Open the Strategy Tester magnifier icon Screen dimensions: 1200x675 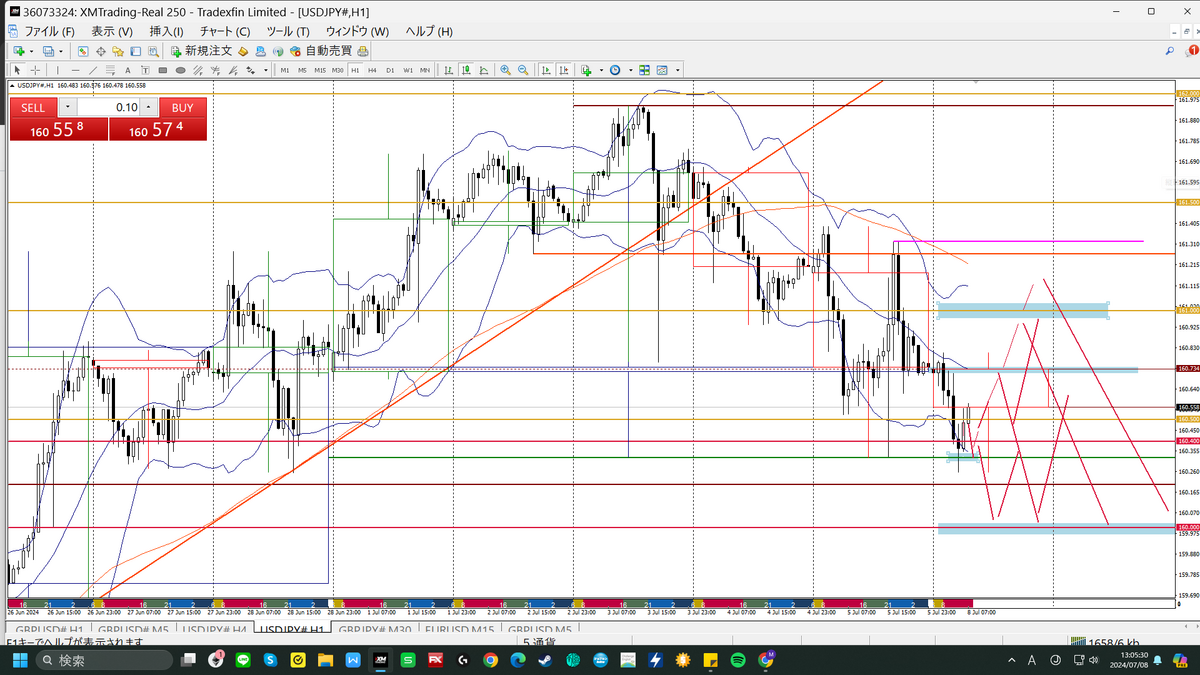point(153,51)
